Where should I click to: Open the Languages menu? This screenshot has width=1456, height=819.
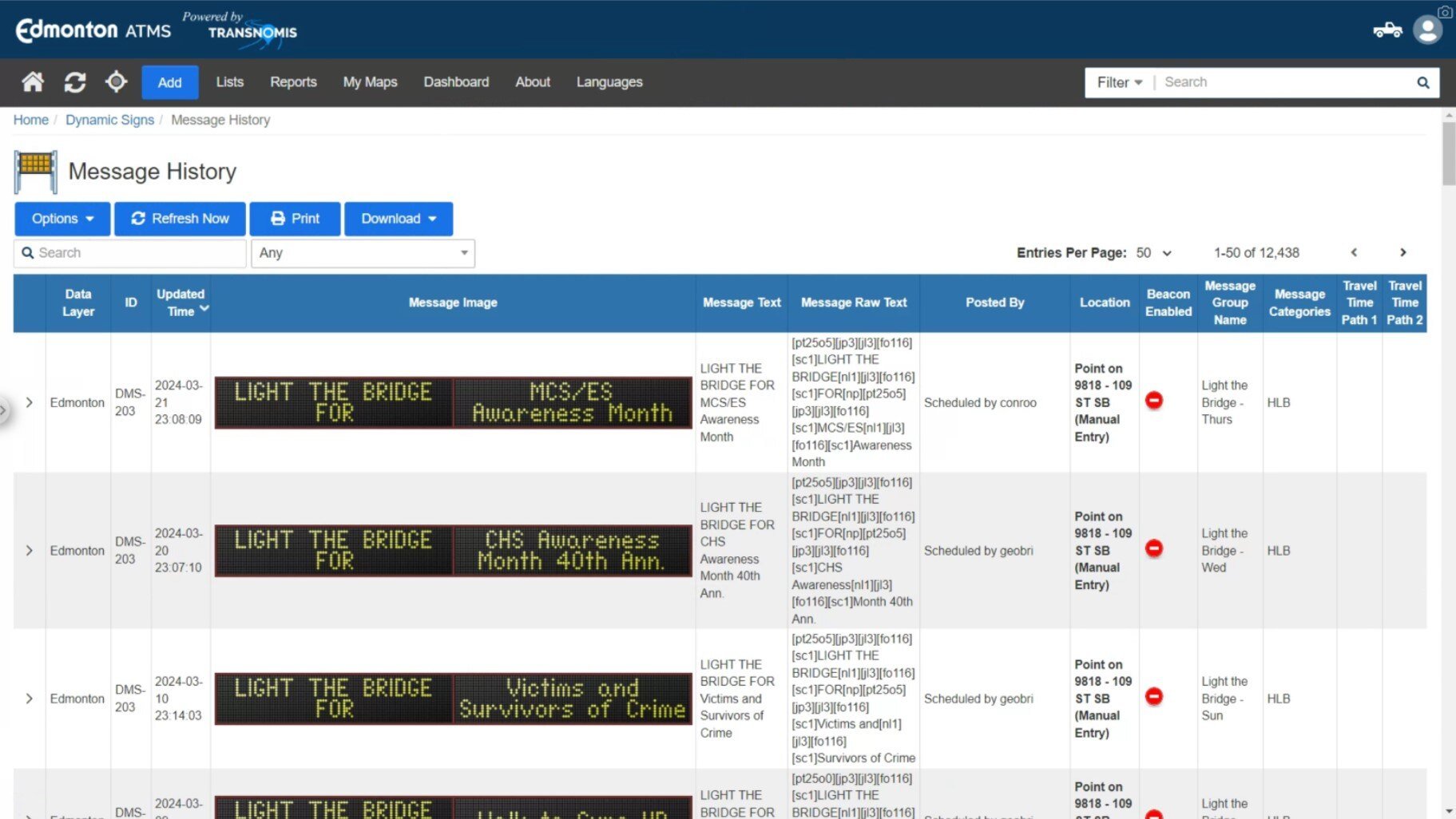pos(609,82)
